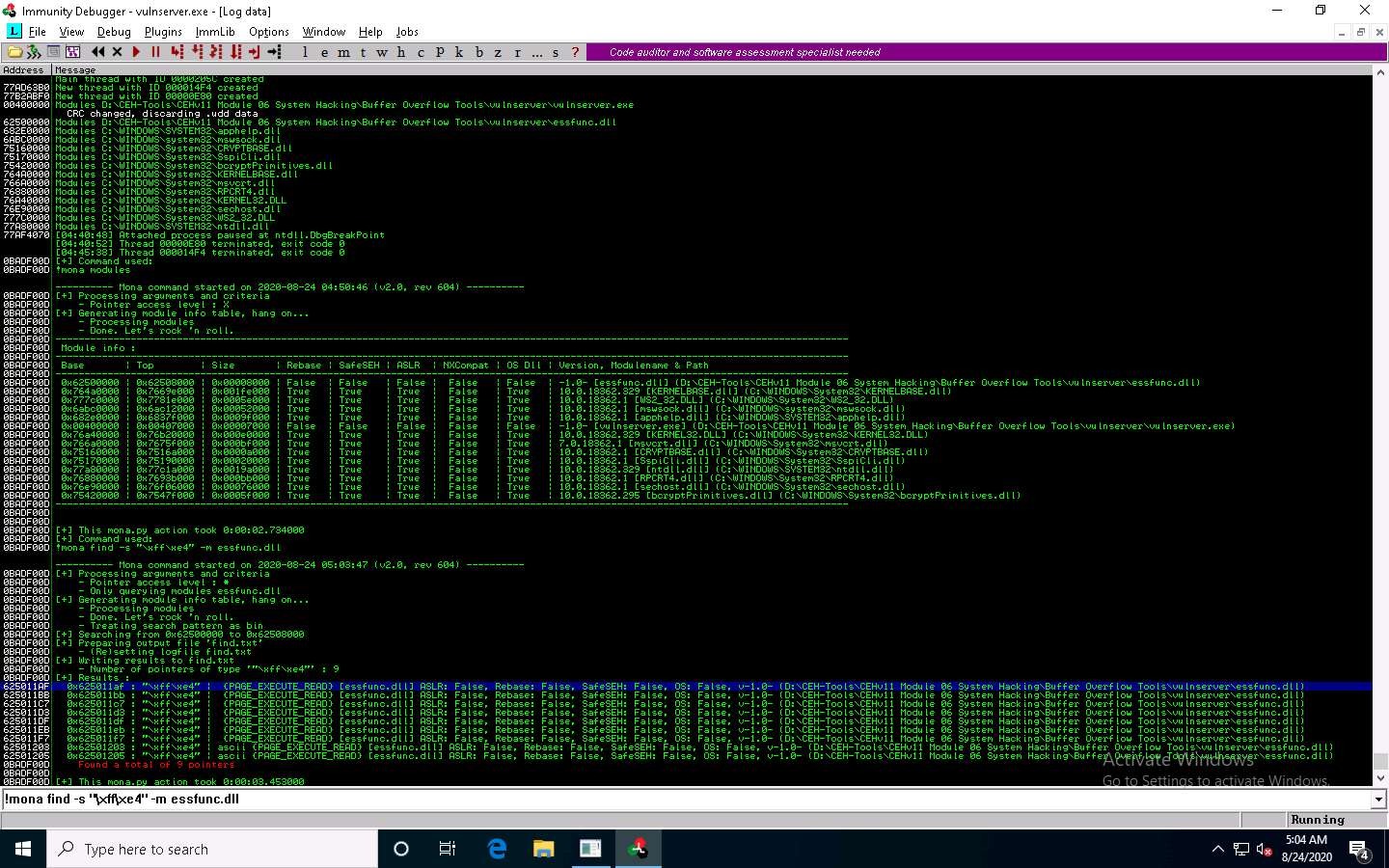Open the Options menu
1389x868 pixels.
tap(269, 32)
